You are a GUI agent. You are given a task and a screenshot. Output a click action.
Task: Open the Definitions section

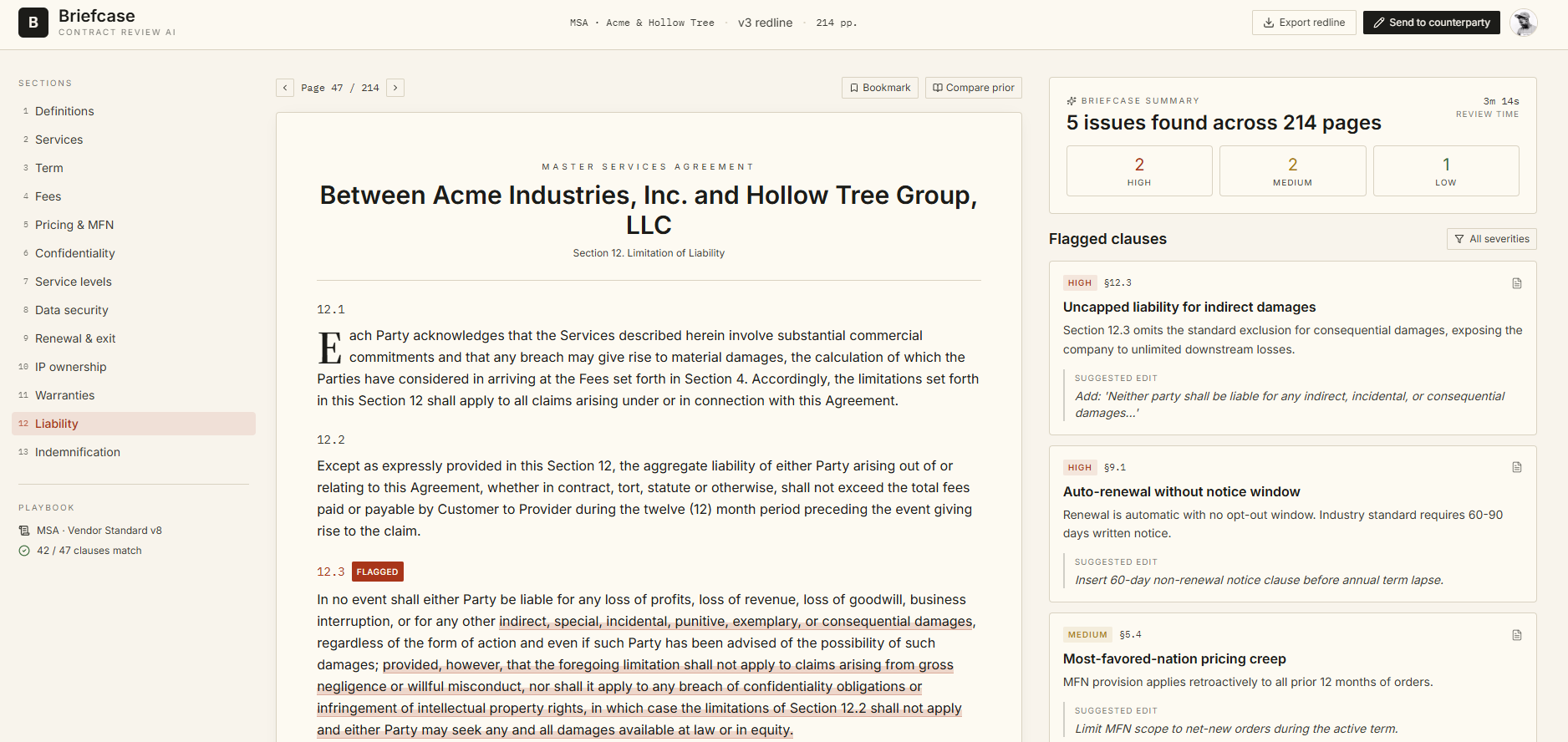134,111
